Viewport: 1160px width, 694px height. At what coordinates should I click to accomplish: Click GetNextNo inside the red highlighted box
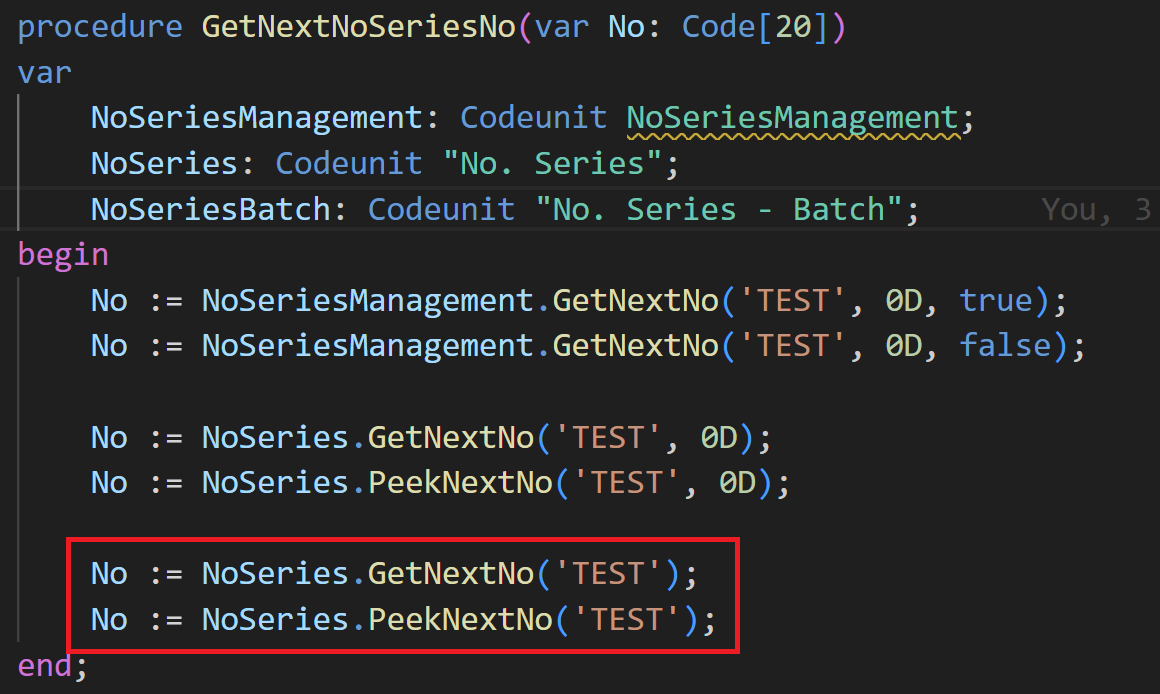click(x=452, y=573)
